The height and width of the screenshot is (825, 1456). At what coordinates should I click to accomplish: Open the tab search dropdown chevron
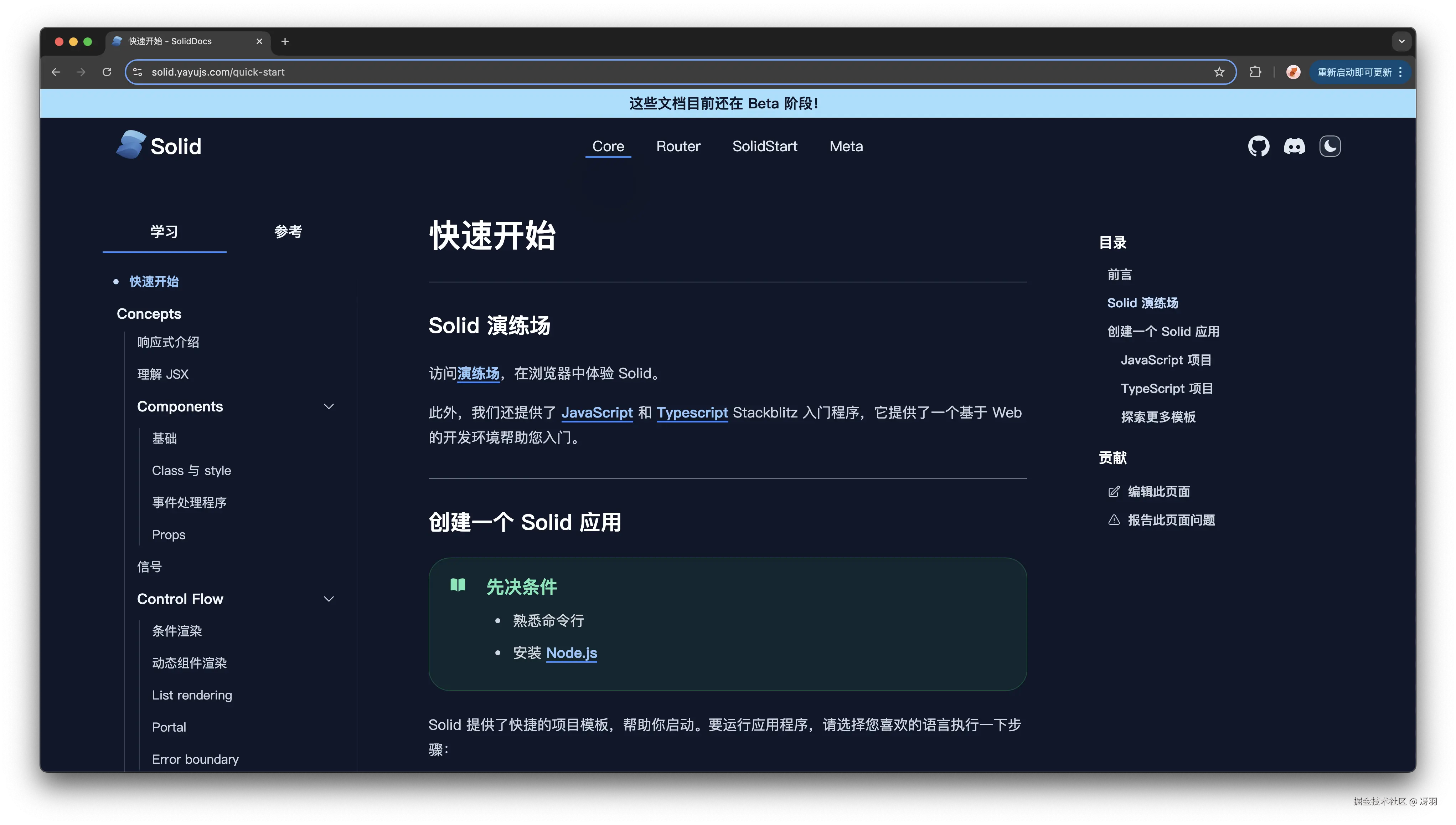pyautogui.click(x=1401, y=41)
